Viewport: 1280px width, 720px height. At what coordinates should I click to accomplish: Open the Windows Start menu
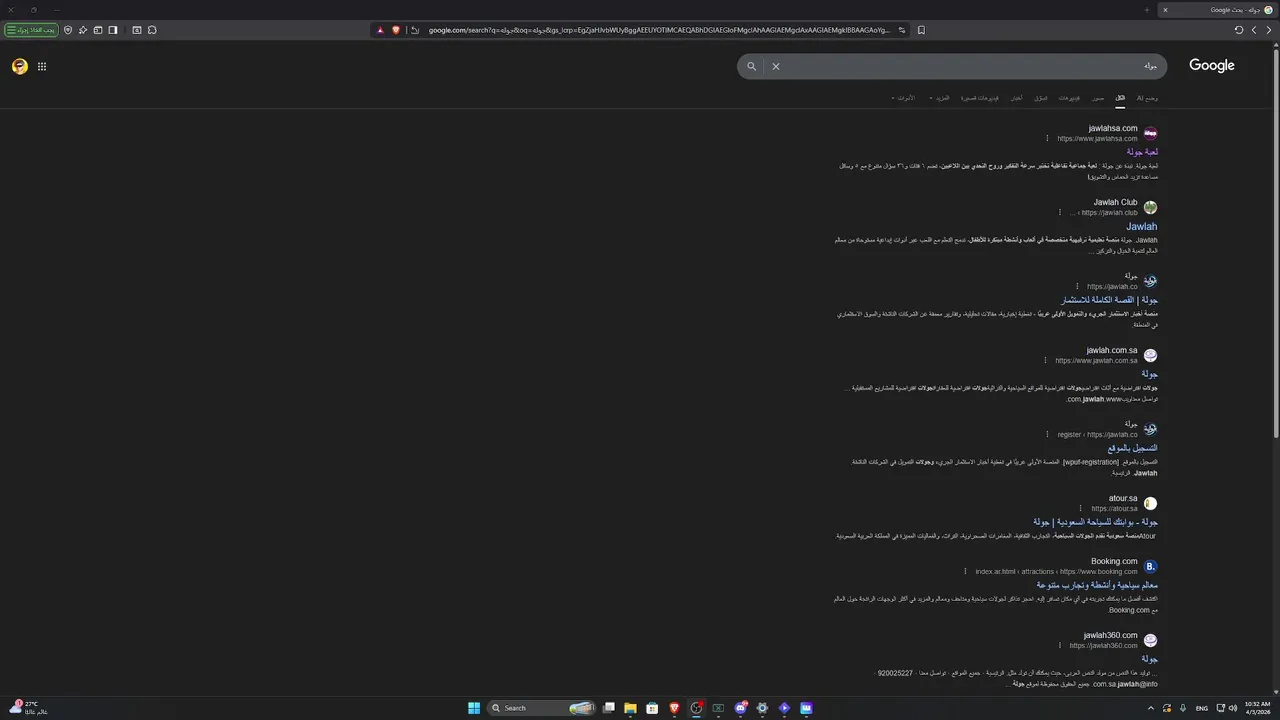tap(474, 708)
